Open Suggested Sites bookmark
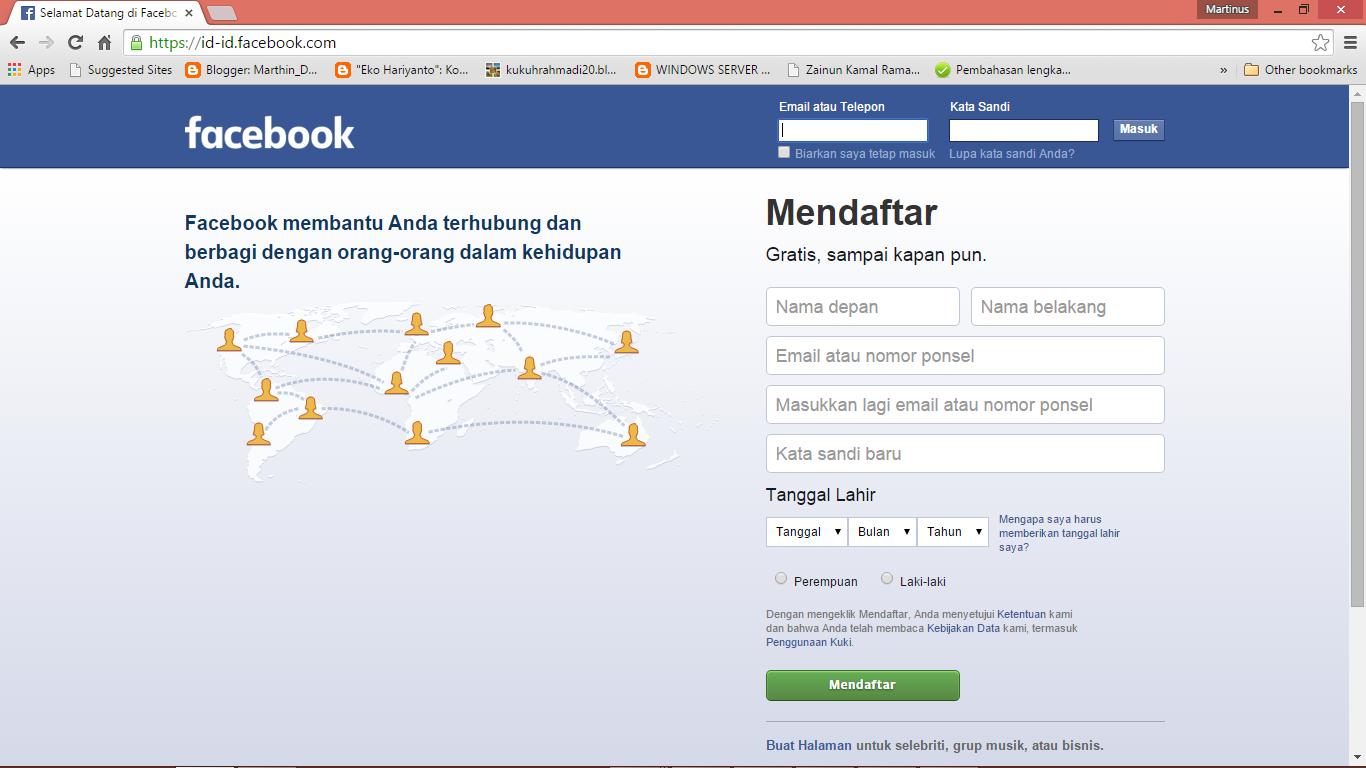Image resolution: width=1366 pixels, height=768 pixels. pyautogui.click(x=120, y=70)
